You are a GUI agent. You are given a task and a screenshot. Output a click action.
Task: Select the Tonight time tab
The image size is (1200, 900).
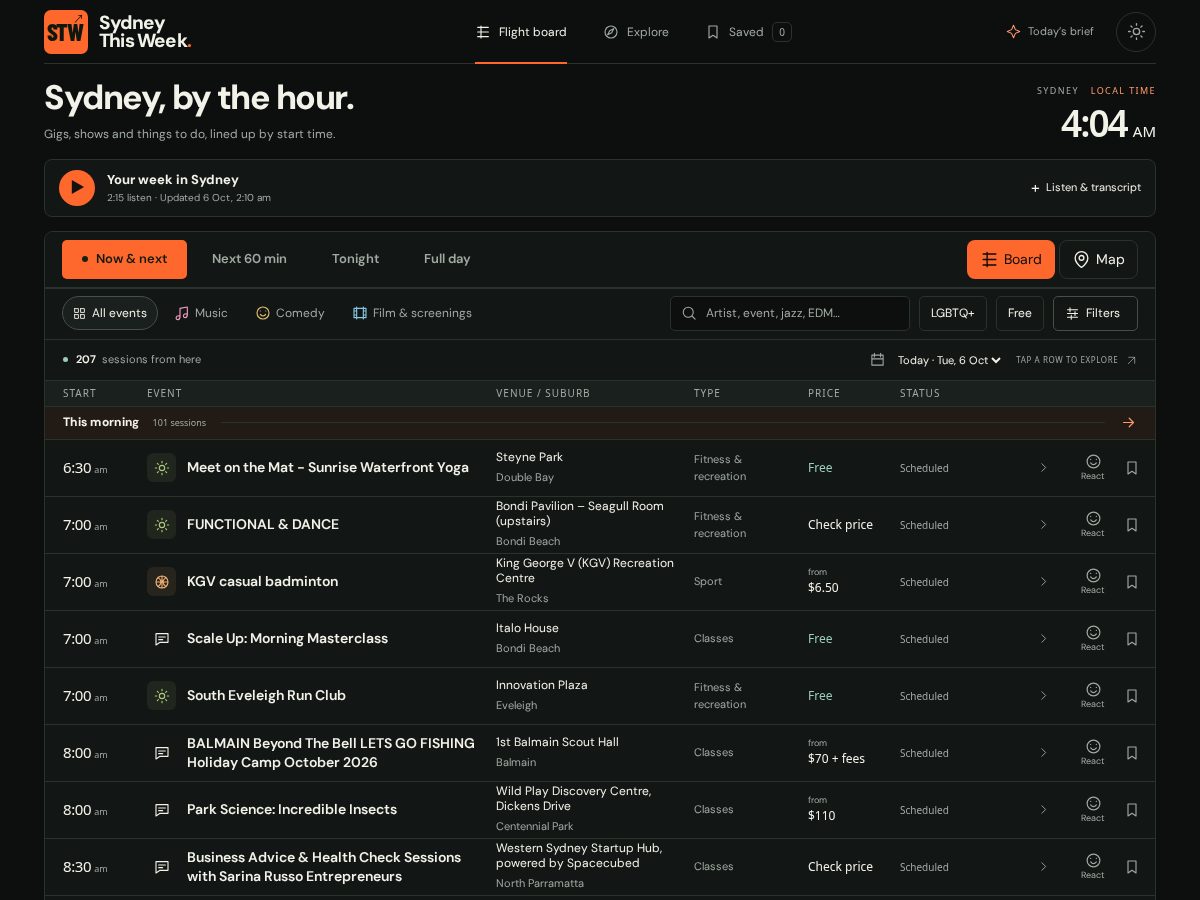(355, 259)
